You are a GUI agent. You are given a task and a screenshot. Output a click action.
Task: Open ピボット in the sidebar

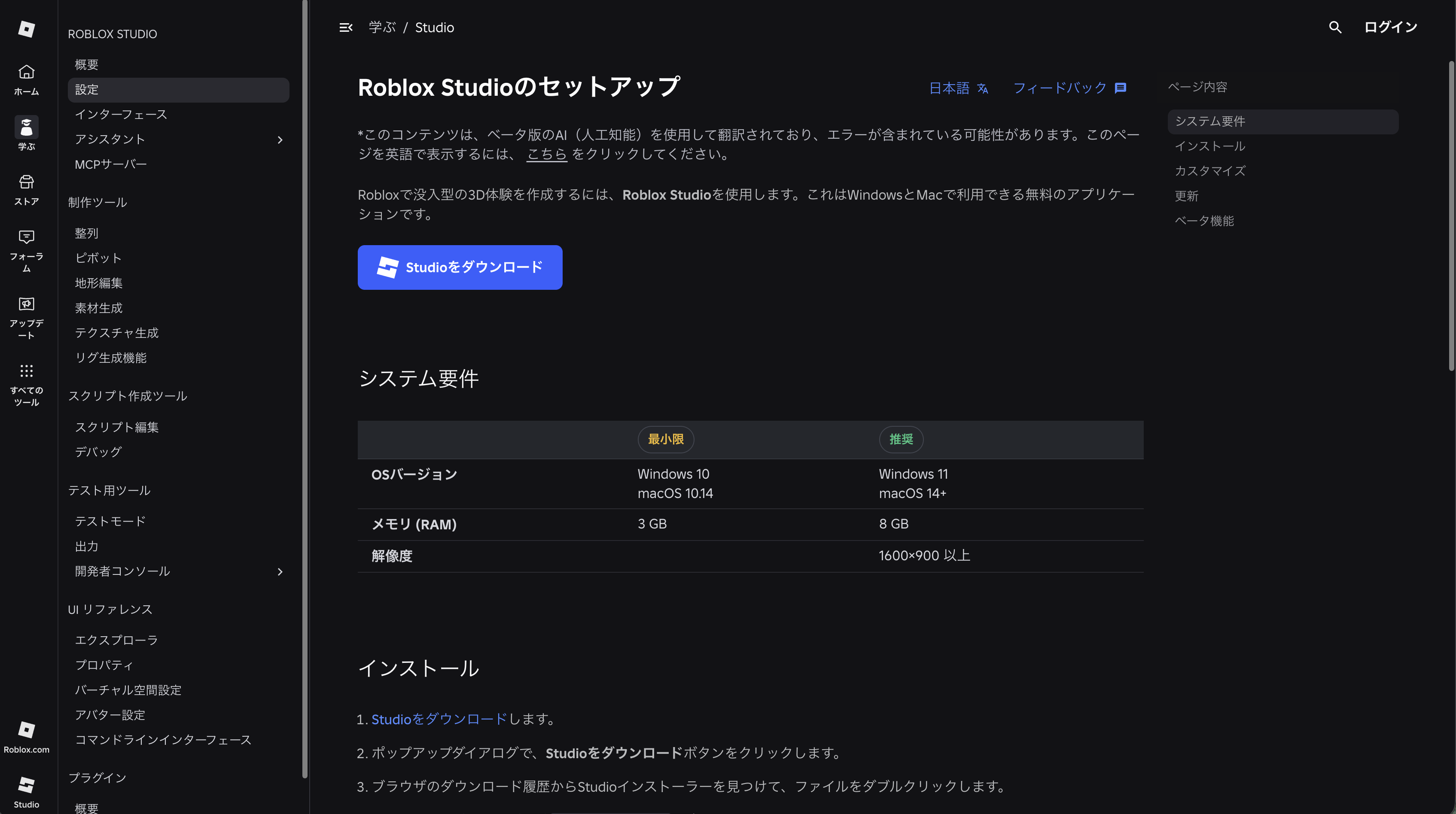[x=98, y=258]
